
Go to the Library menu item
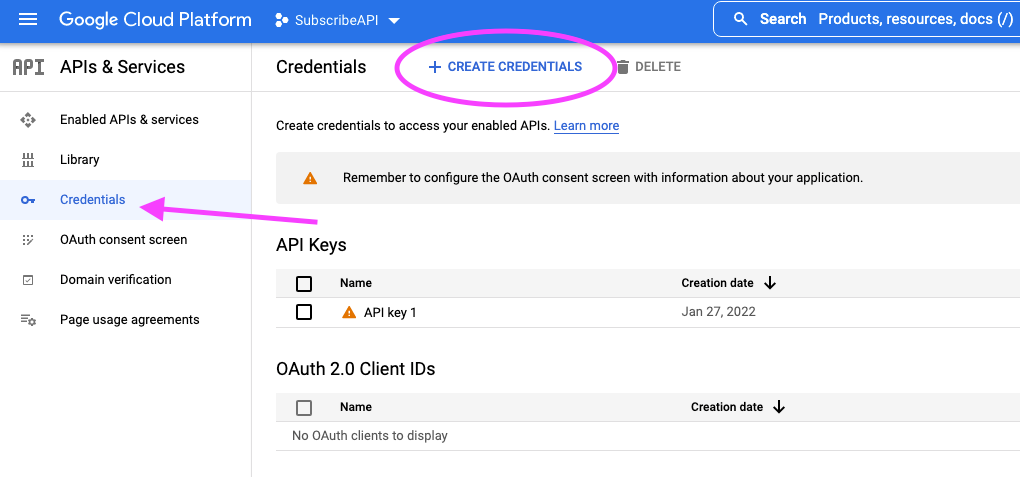(x=80, y=160)
